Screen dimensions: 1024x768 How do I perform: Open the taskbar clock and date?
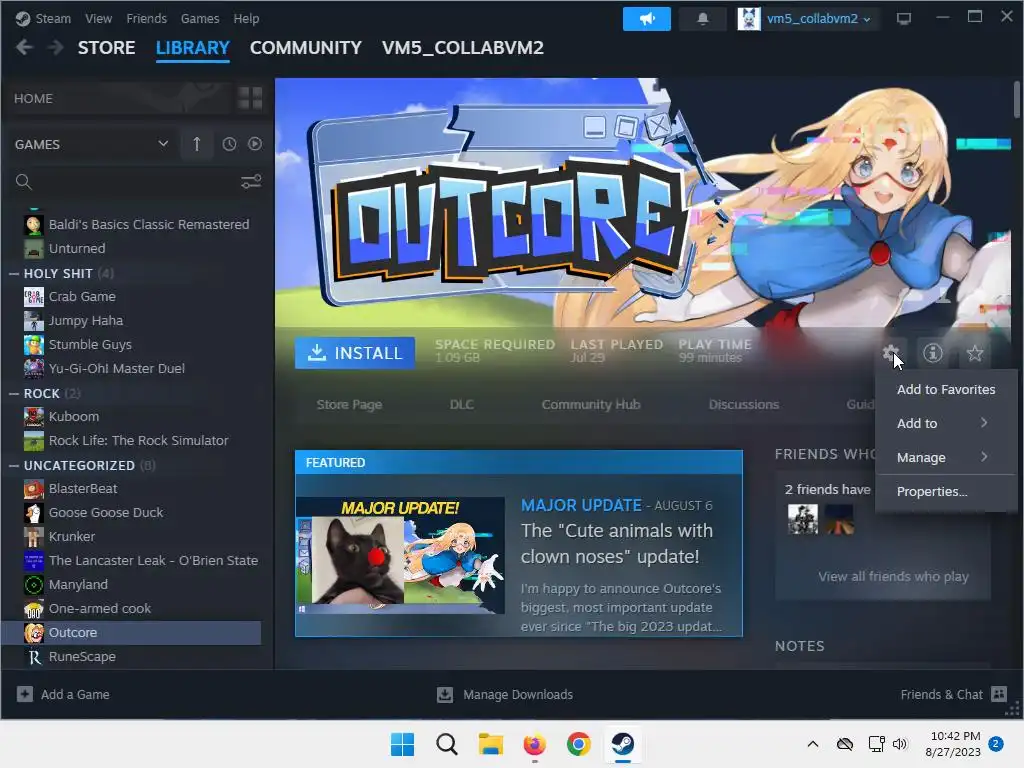coord(953,744)
